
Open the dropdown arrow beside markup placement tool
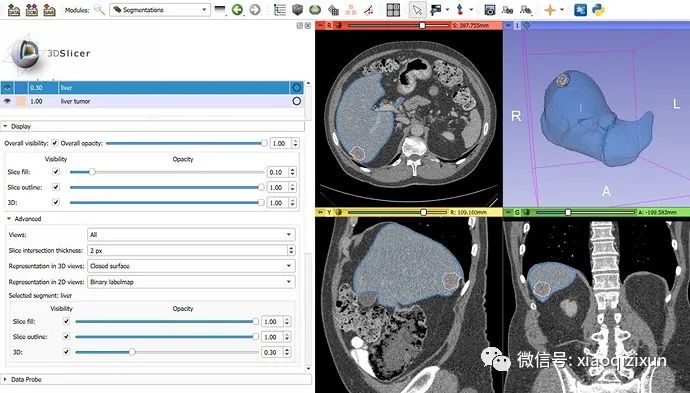(471, 10)
